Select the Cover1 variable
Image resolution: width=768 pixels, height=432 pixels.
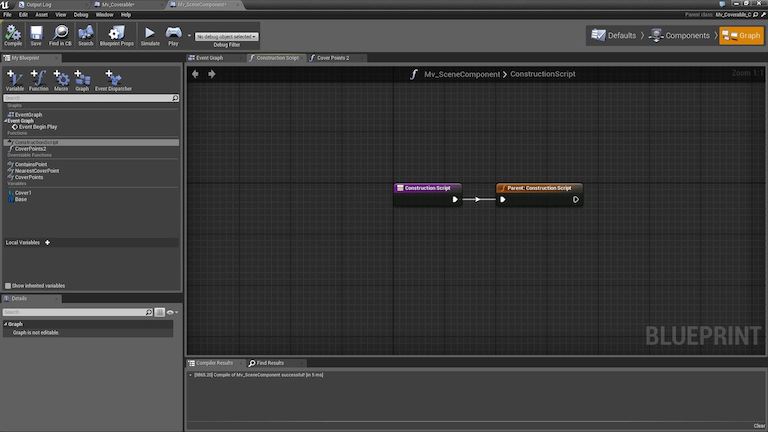(23, 193)
